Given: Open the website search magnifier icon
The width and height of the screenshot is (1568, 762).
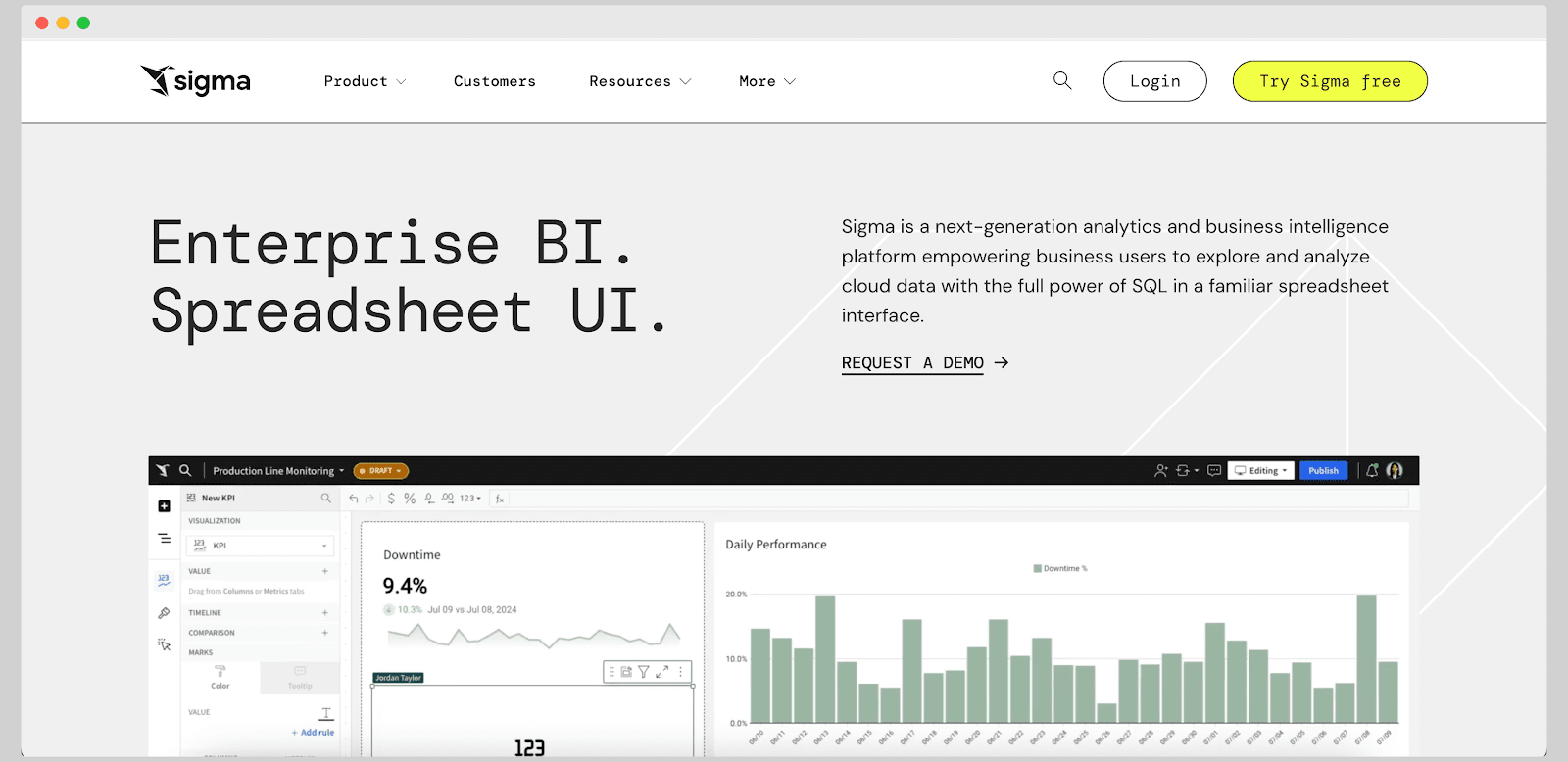Looking at the screenshot, I should [x=1062, y=80].
